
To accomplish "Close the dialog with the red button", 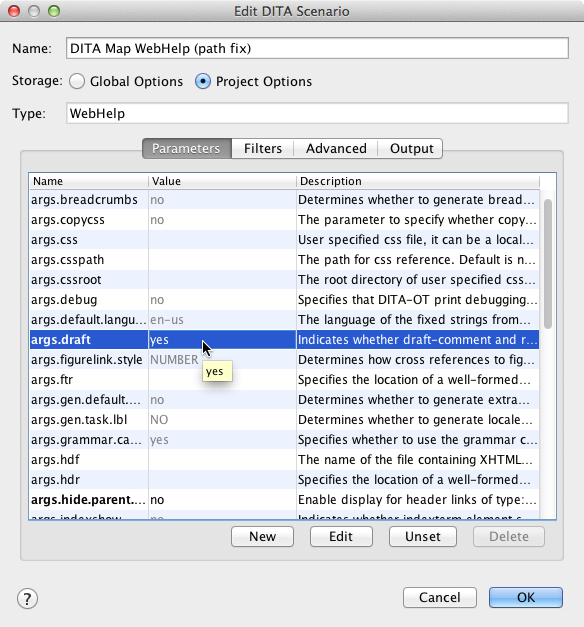I will (x=14, y=11).
